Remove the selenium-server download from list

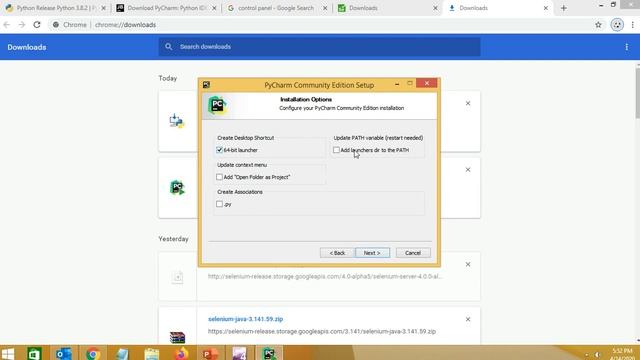[x=468, y=264]
